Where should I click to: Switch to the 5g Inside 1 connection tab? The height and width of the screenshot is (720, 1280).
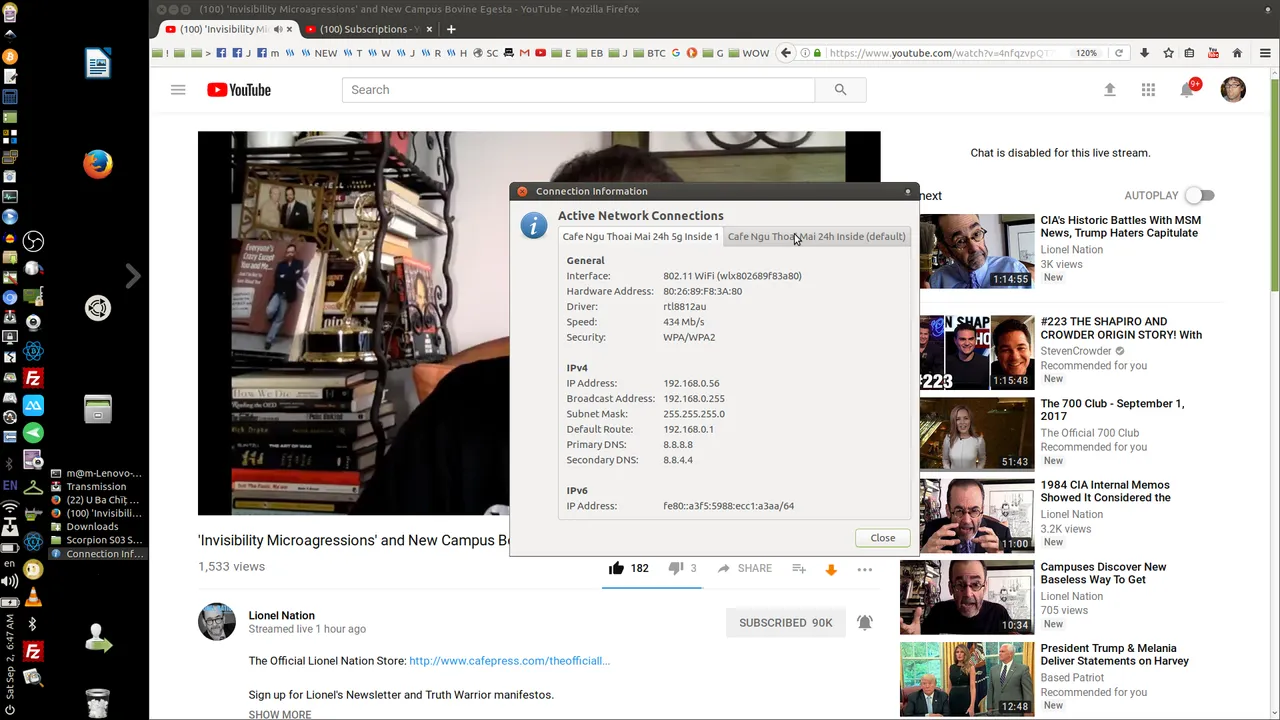pyautogui.click(x=640, y=237)
